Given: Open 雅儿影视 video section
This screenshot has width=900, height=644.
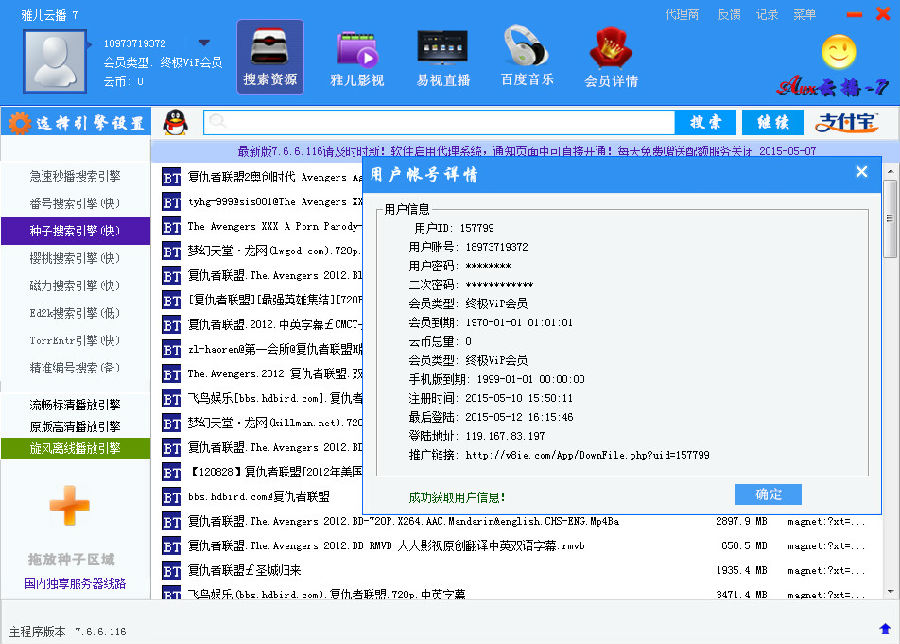Looking at the screenshot, I should point(357,59).
